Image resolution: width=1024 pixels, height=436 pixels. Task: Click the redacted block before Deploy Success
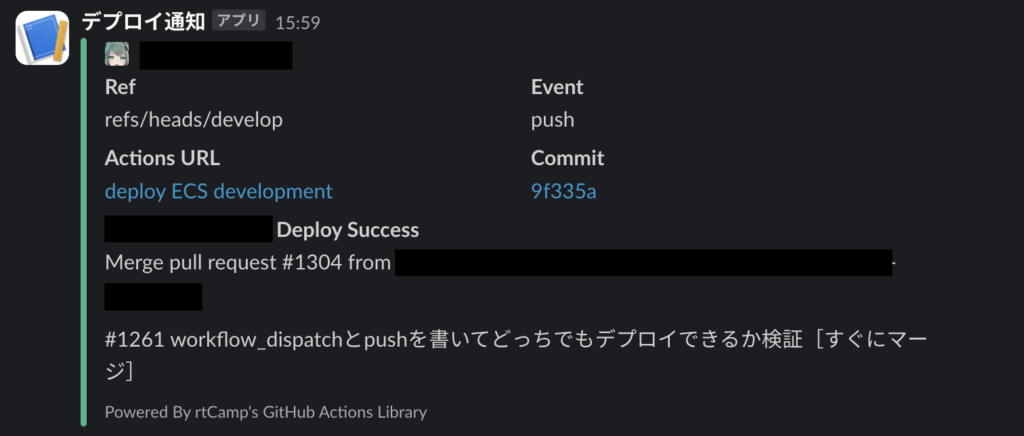(188, 228)
